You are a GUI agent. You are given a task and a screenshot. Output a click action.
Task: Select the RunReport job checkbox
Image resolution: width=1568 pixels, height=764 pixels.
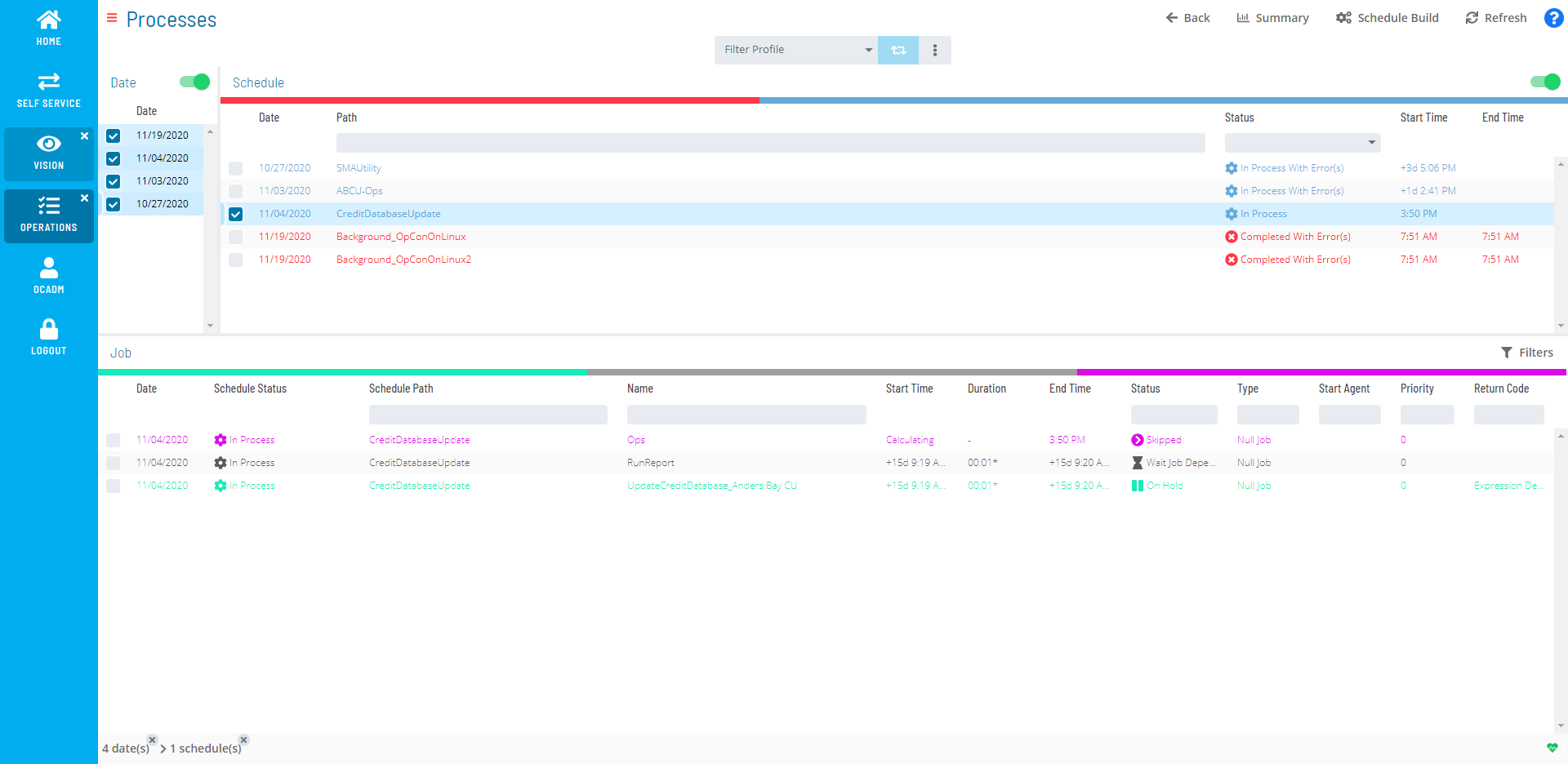[114, 464]
